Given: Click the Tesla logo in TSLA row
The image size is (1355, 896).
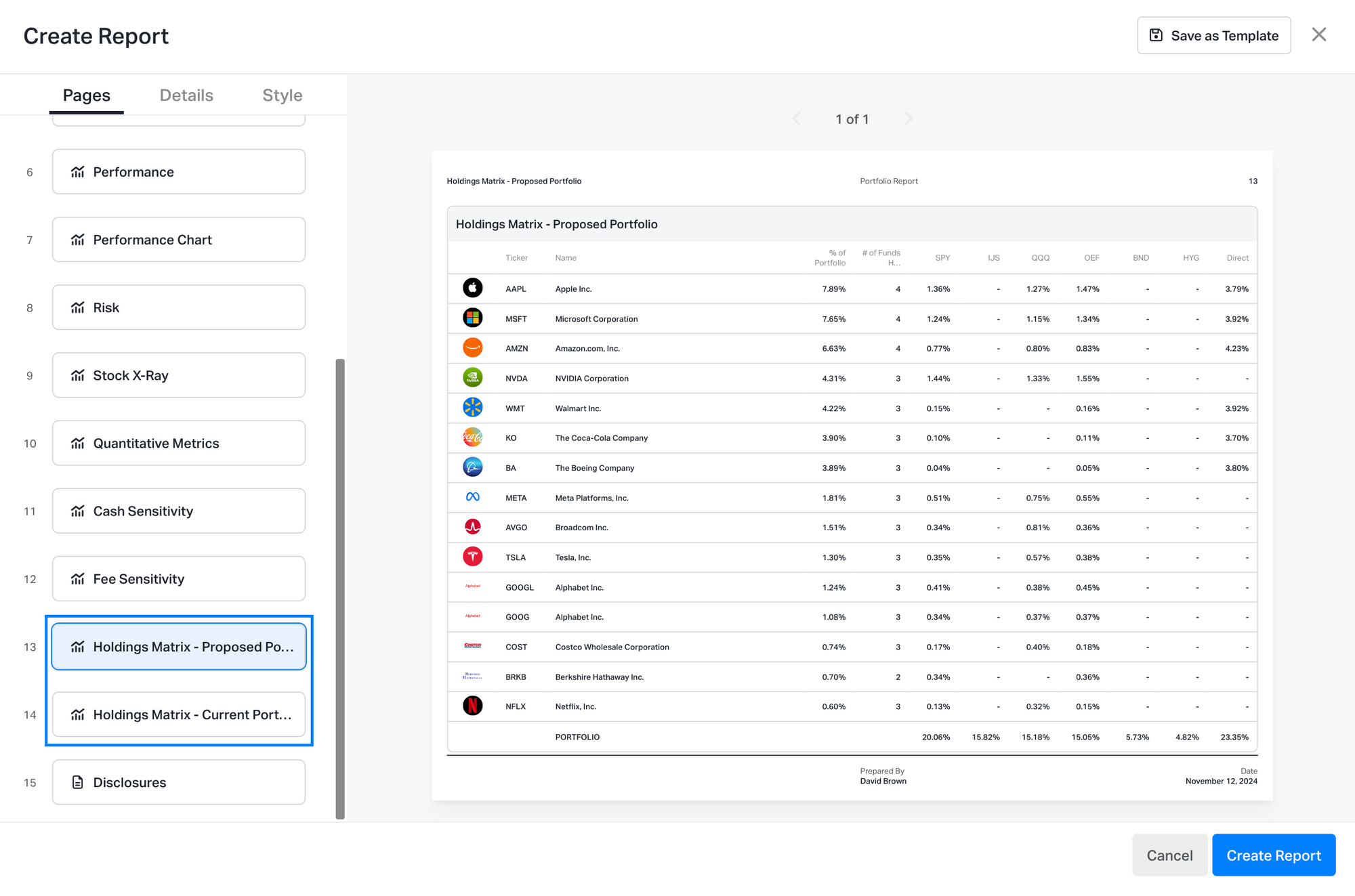Looking at the screenshot, I should 473,557.
